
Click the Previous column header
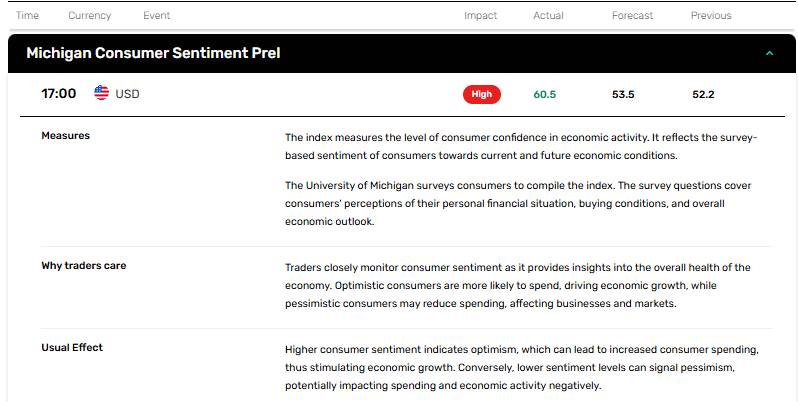[x=711, y=16]
